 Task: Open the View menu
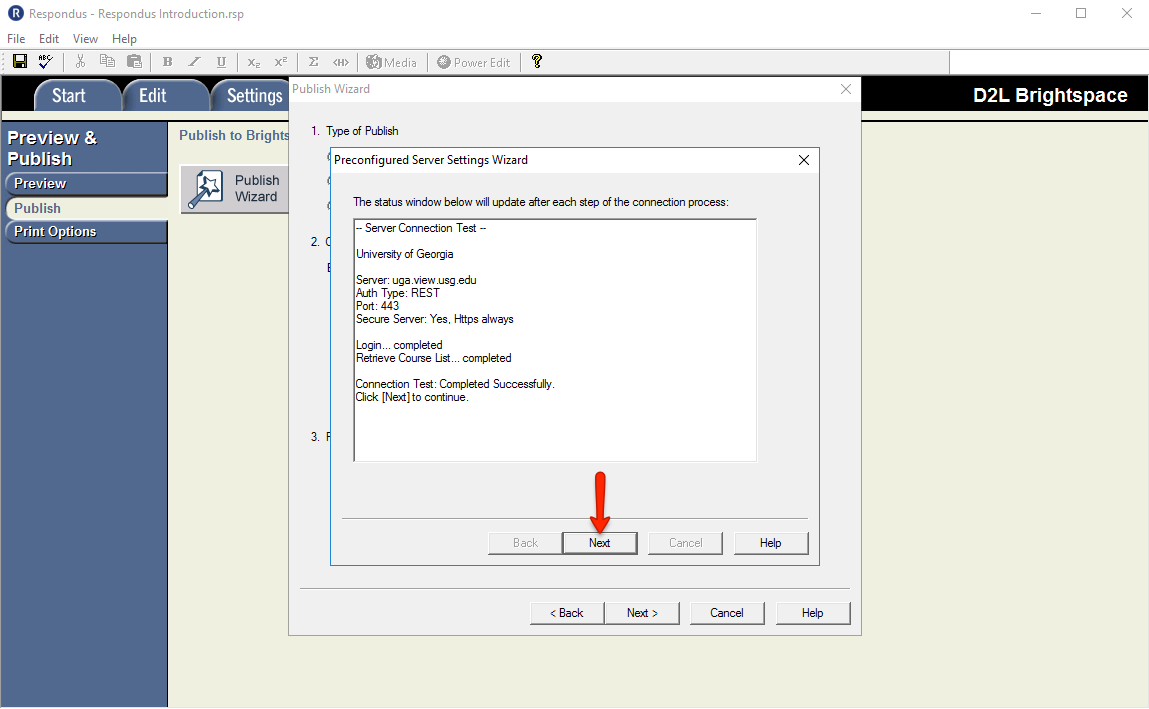tap(85, 39)
